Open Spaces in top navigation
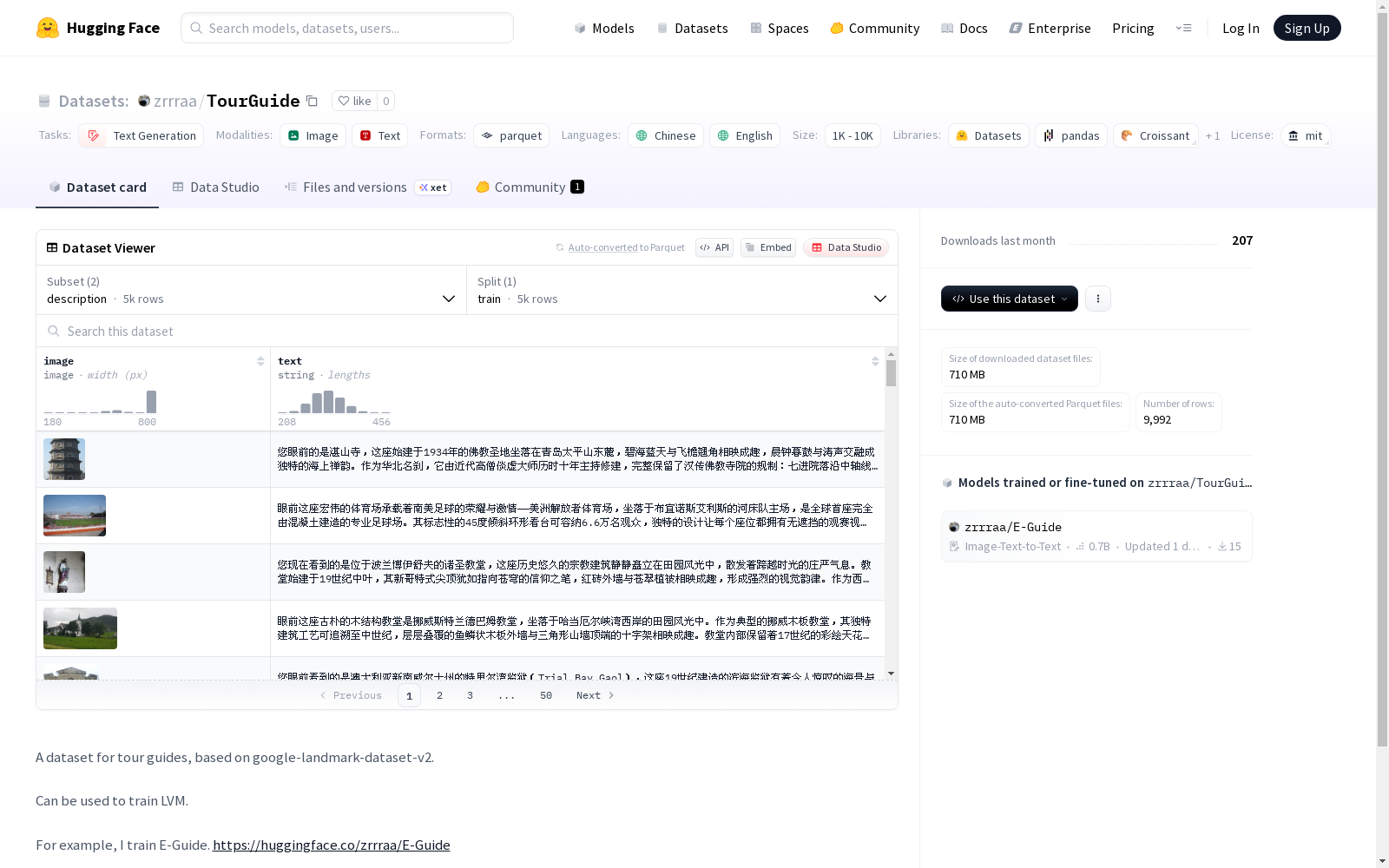The width and height of the screenshot is (1389, 868). [780, 28]
